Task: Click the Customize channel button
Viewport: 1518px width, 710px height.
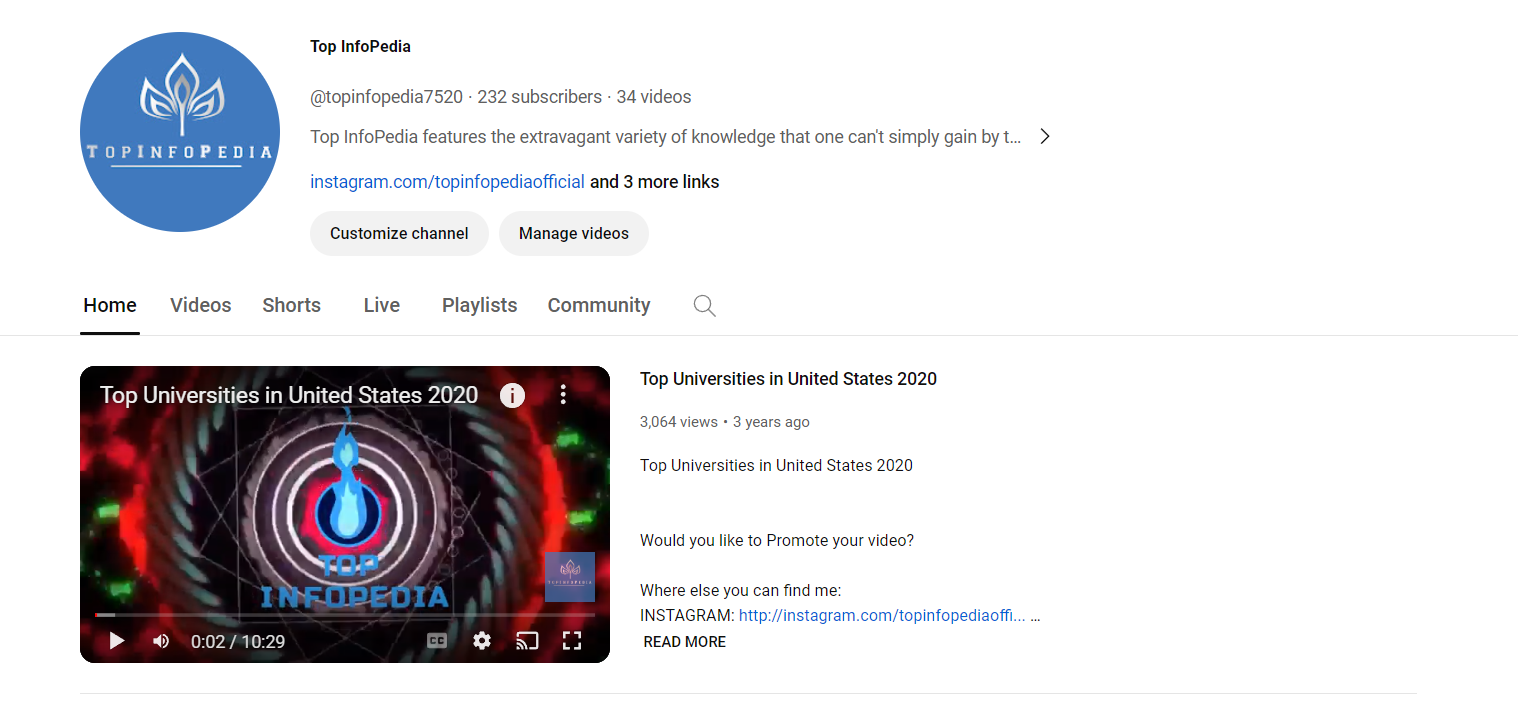Action: click(x=399, y=233)
